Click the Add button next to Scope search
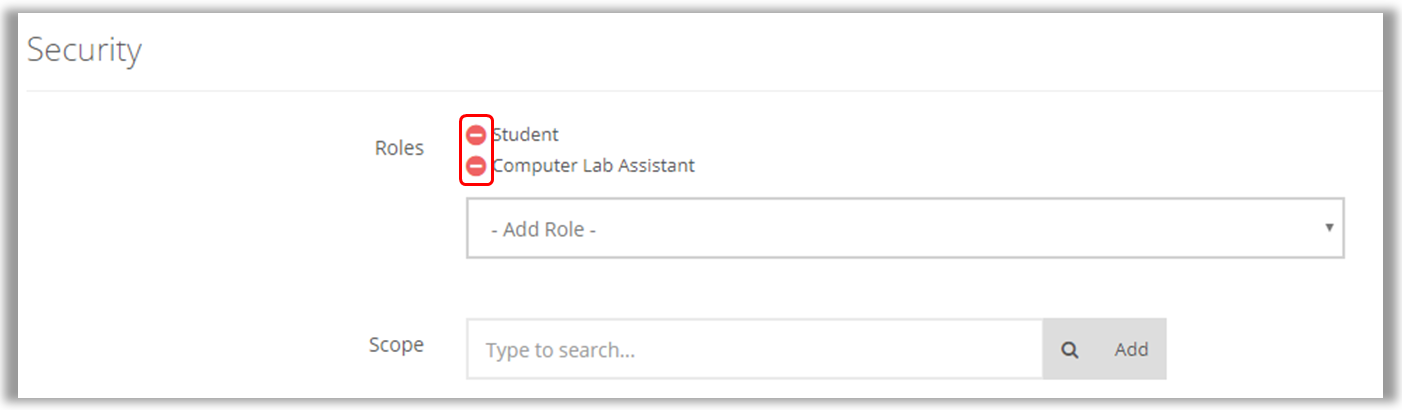The image size is (1402, 410). (x=1131, y=350)
